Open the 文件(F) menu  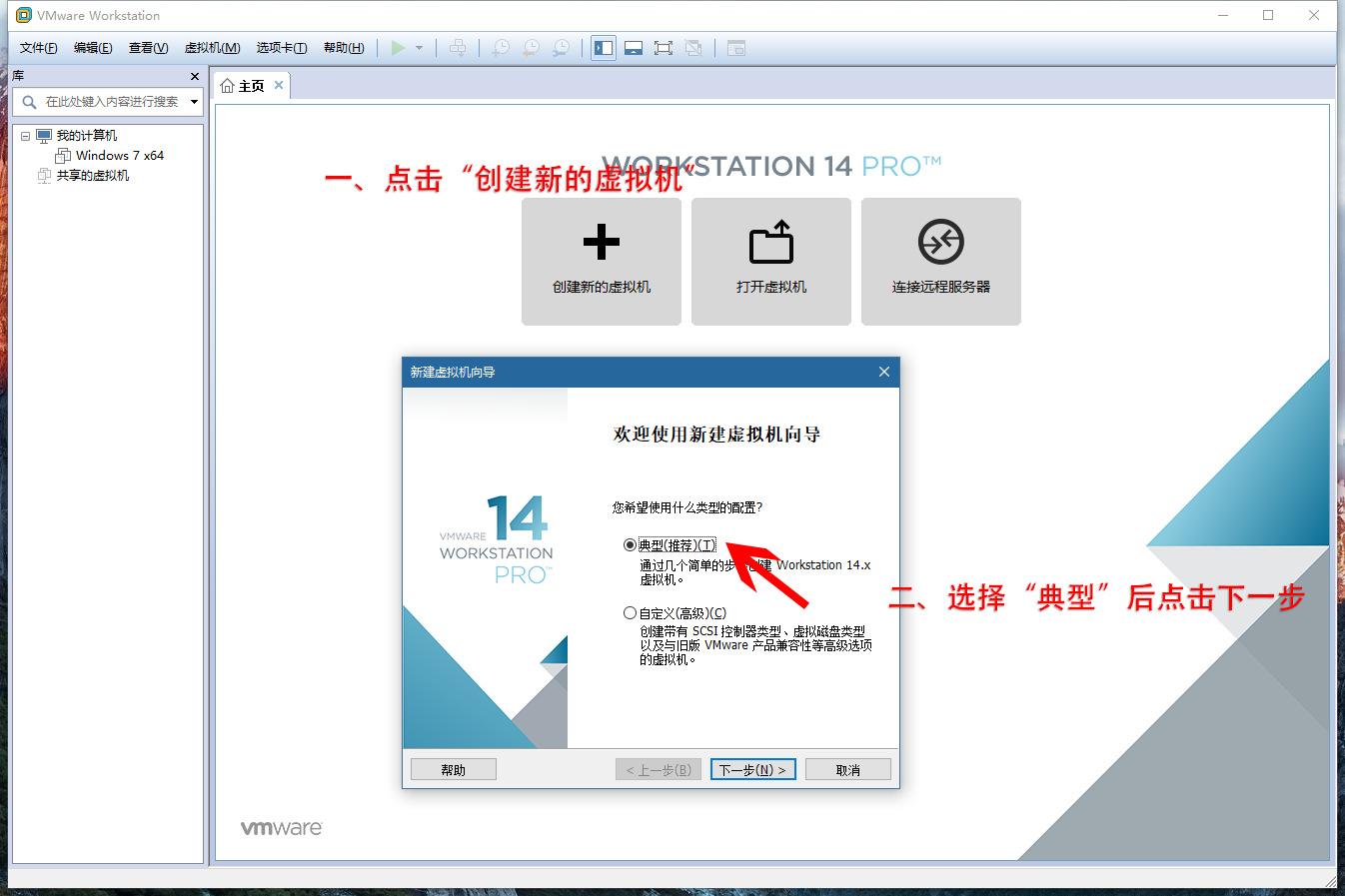click(38, 48)
